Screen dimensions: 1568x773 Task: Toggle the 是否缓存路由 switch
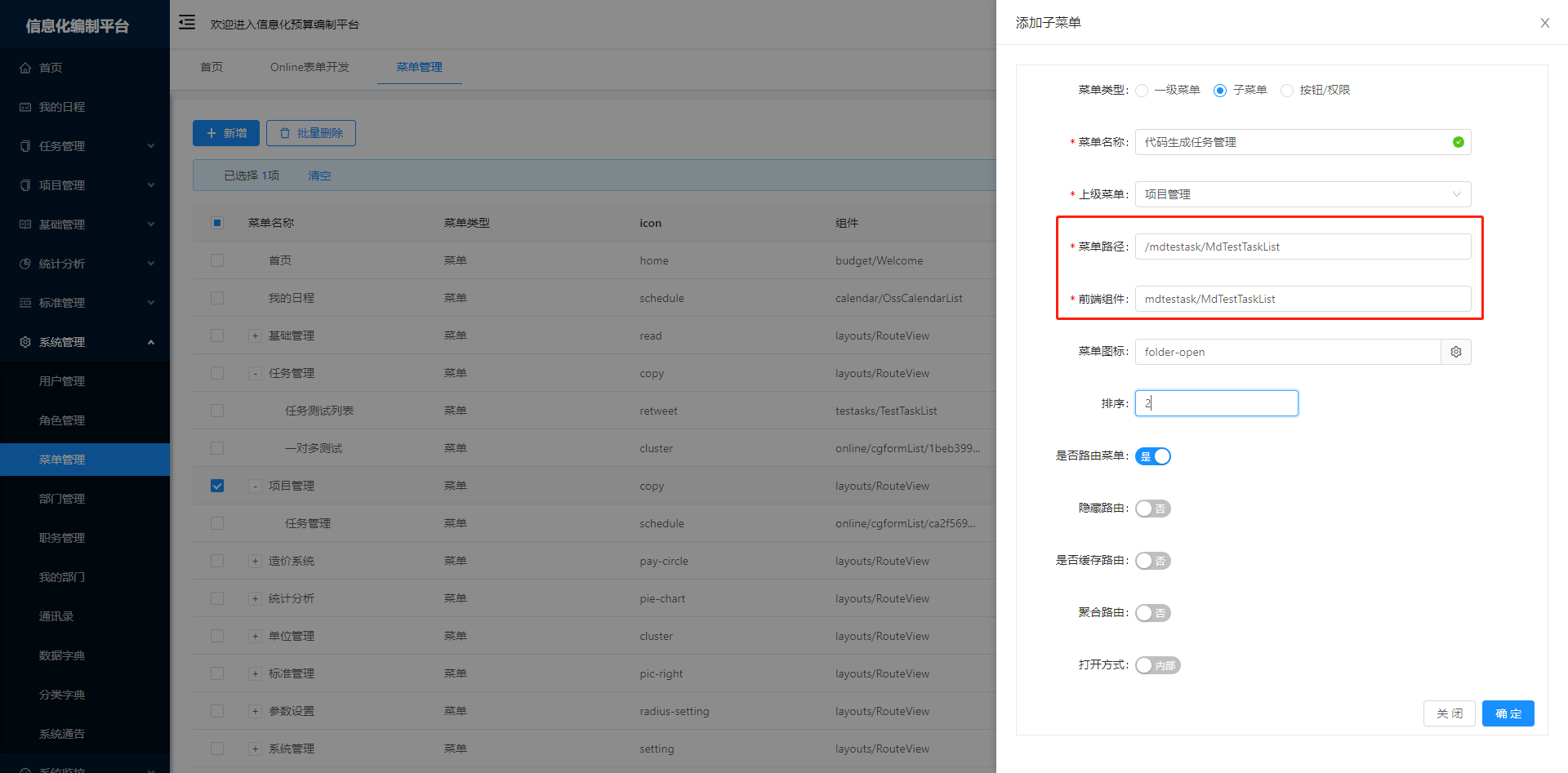coord(1153,561)
